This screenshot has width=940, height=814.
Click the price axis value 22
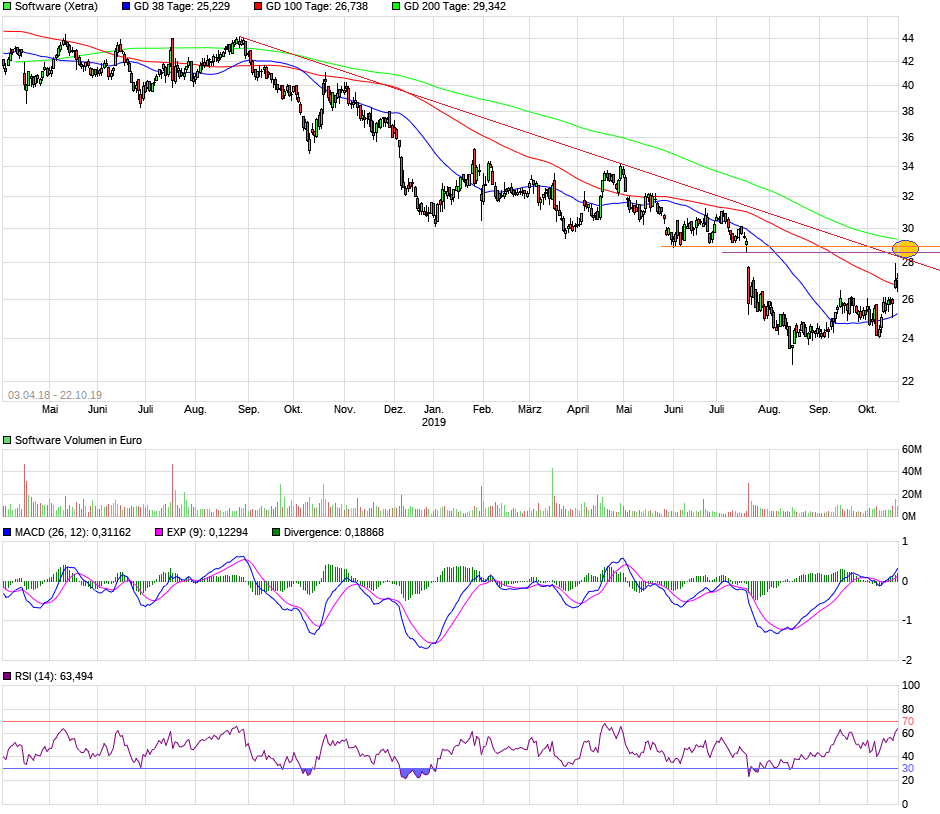(908, 381)
